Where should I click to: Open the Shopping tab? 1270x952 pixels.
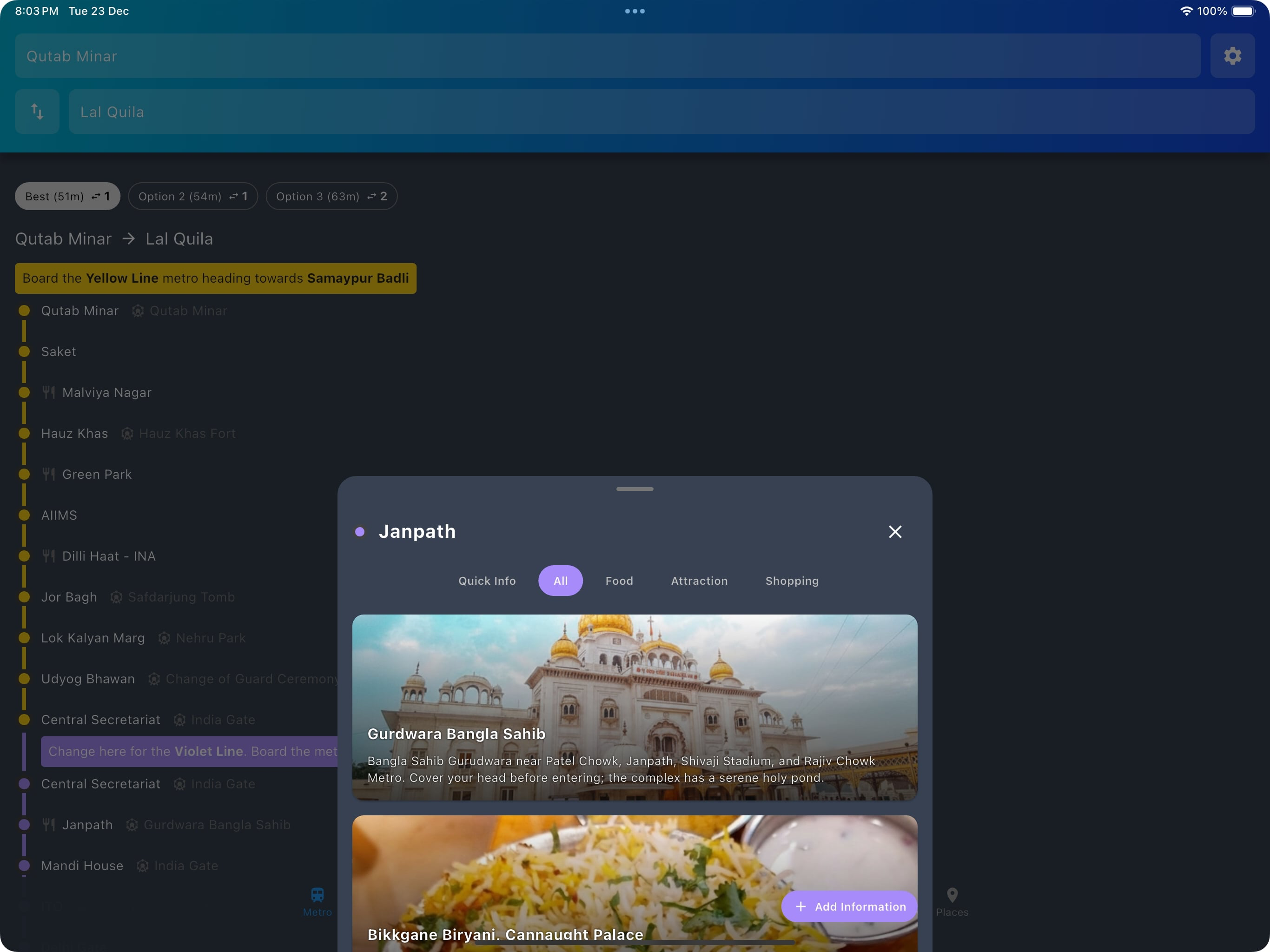coord(792,581)
